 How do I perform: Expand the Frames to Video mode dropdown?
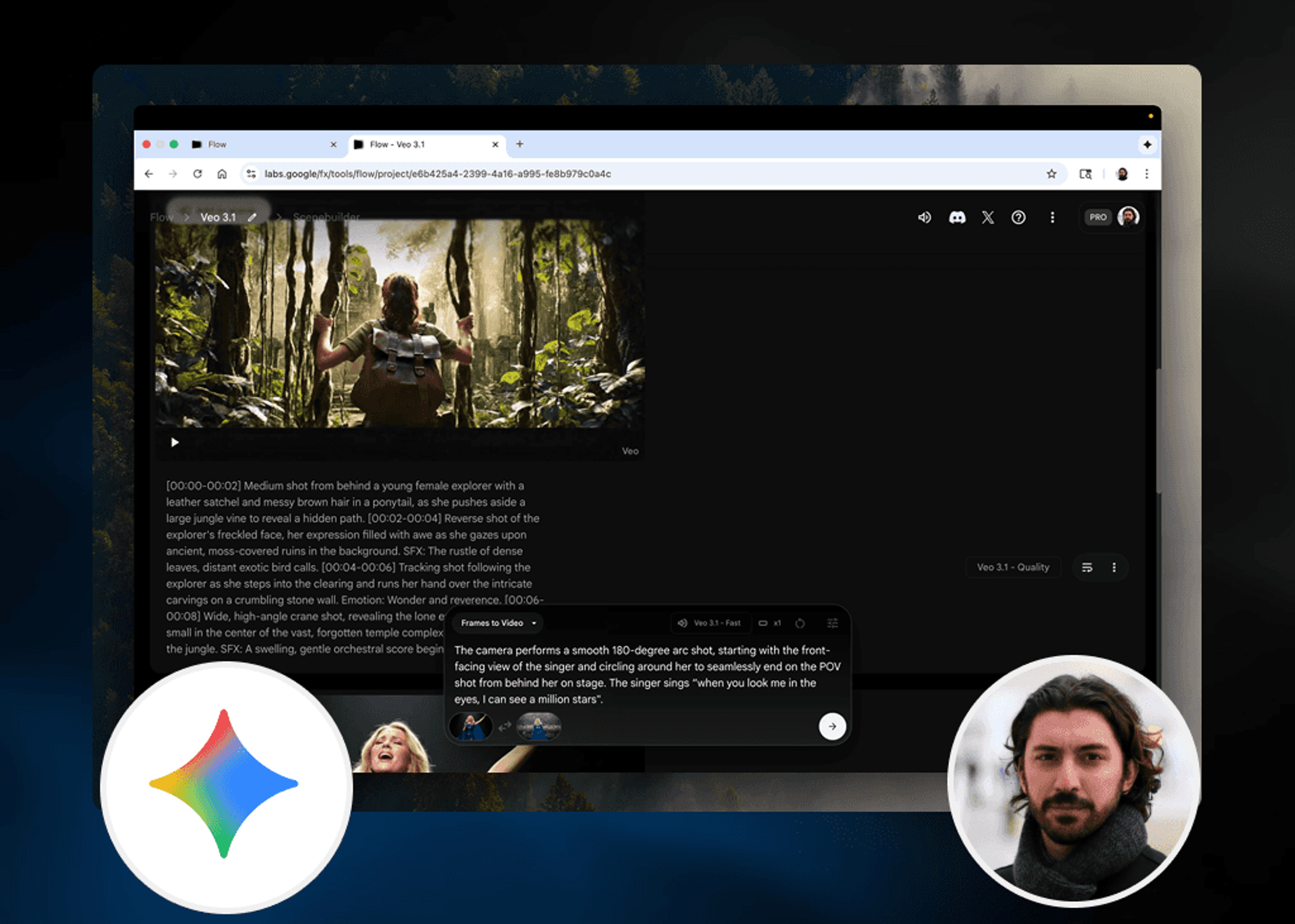point(498,623)
